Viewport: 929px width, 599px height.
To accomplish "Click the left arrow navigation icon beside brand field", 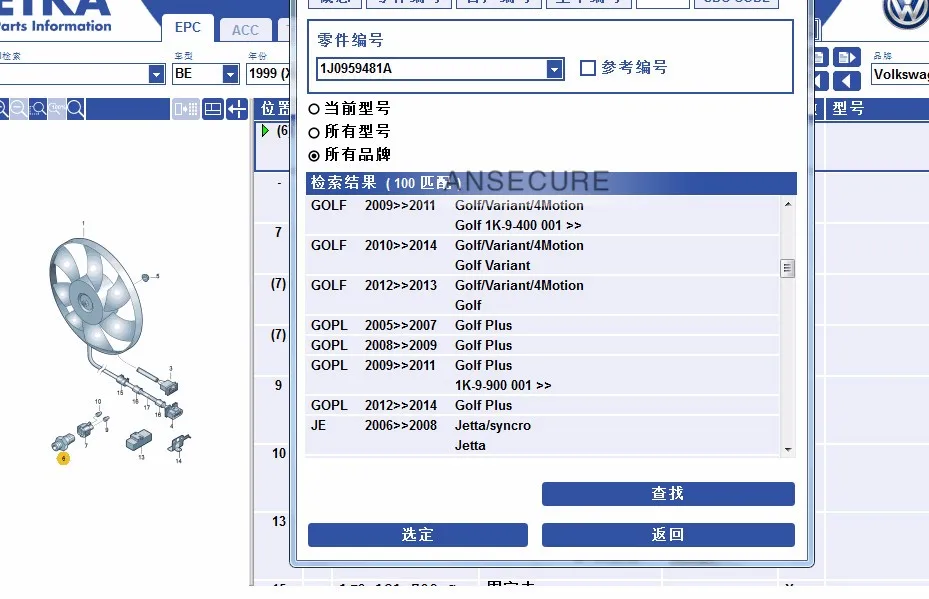I will pos(847,81).
